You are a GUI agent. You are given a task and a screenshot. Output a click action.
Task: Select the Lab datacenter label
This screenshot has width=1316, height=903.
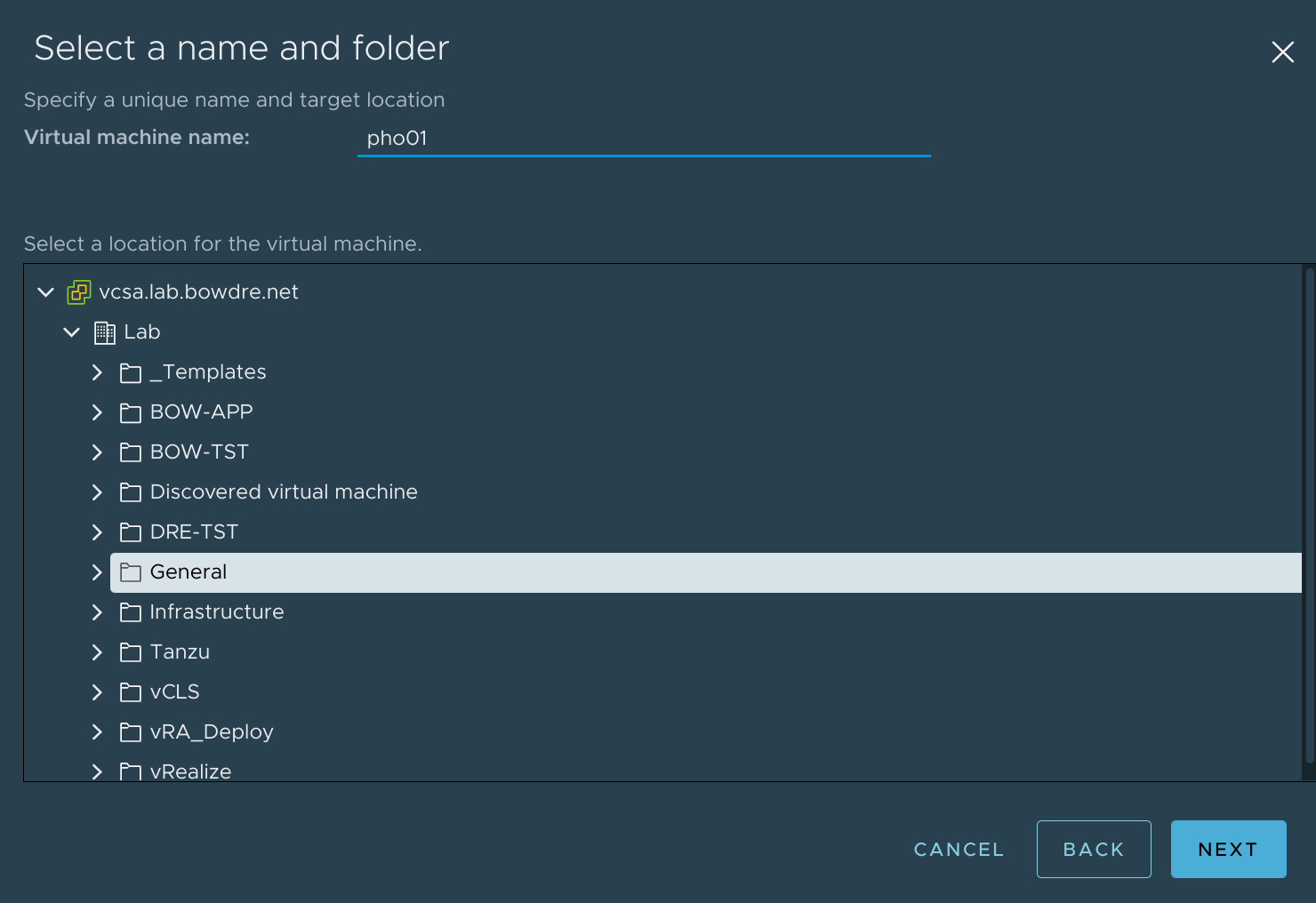coord(142,332)
